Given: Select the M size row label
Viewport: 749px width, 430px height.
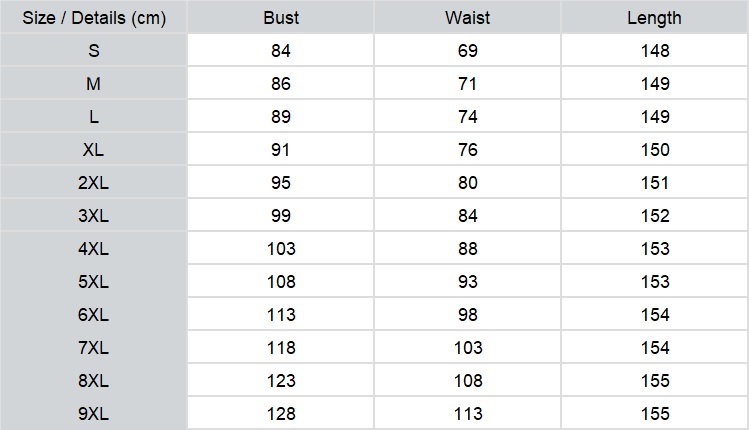Looking at the screenshot, I should pos(94,84).
